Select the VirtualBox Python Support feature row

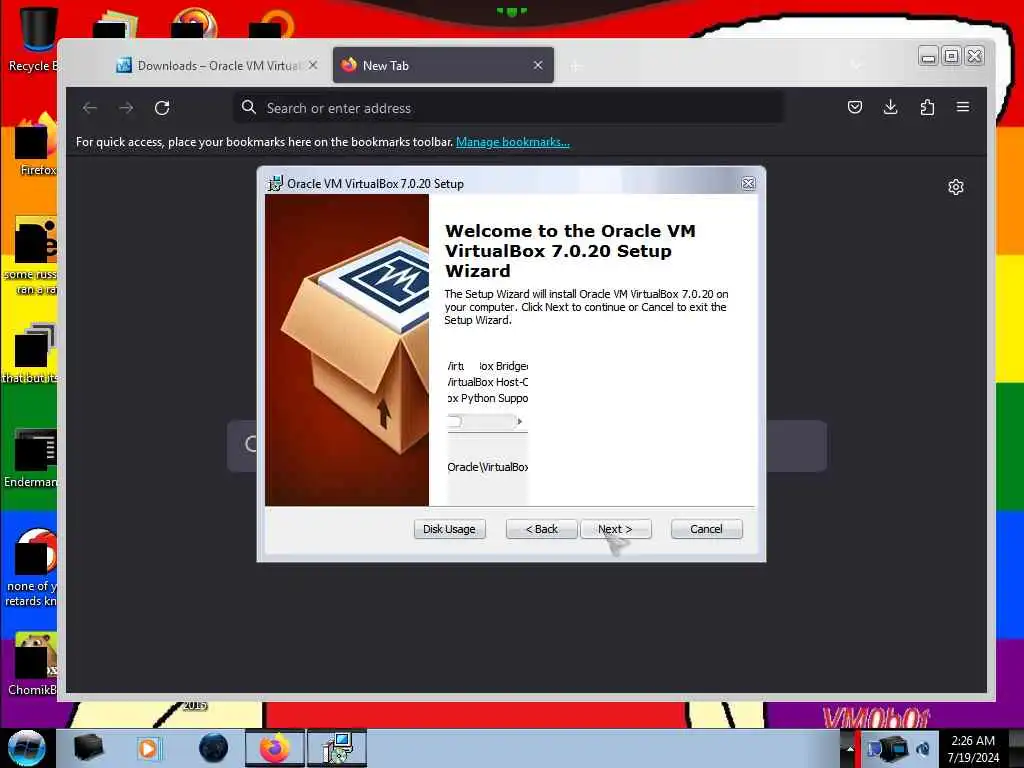point(487,398)
